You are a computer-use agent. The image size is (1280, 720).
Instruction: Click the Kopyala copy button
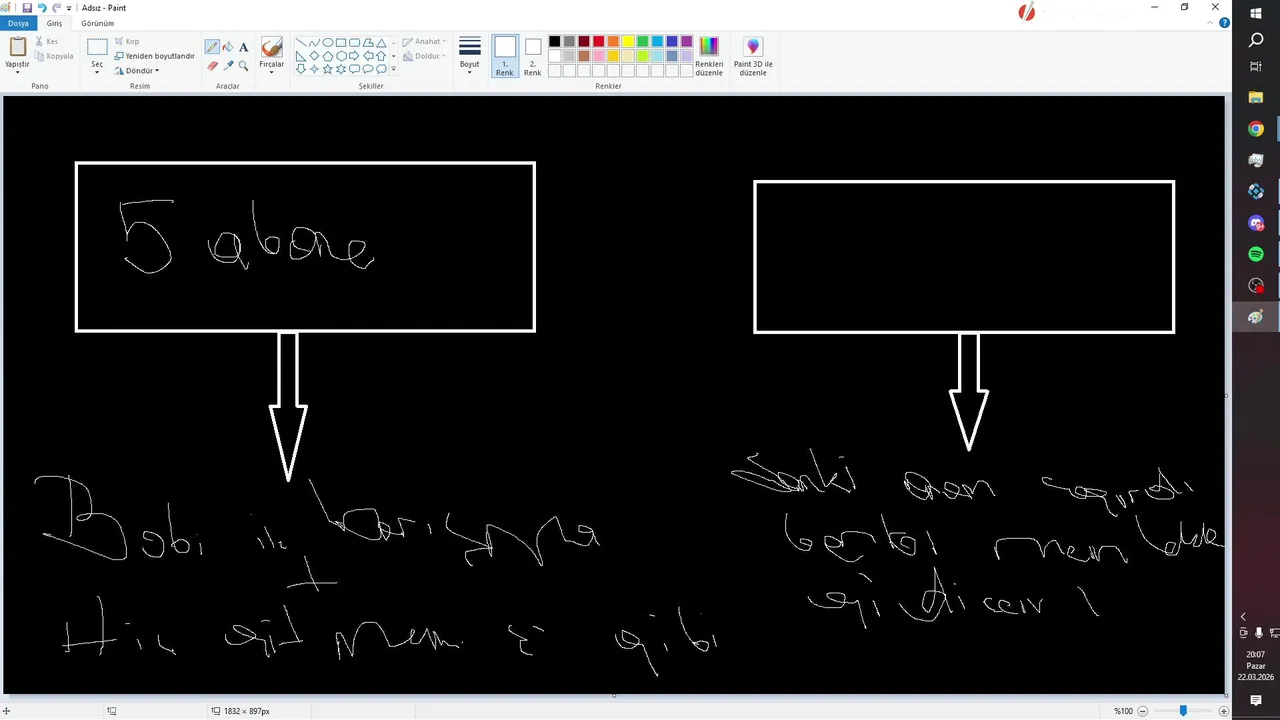click(x=54, y=56)
